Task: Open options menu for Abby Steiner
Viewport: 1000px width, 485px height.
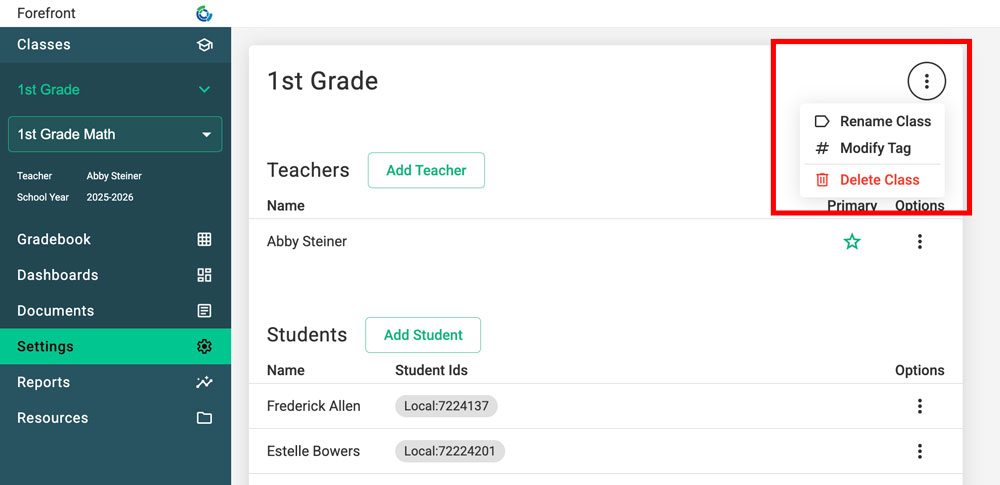Action: tap(920, 241)
